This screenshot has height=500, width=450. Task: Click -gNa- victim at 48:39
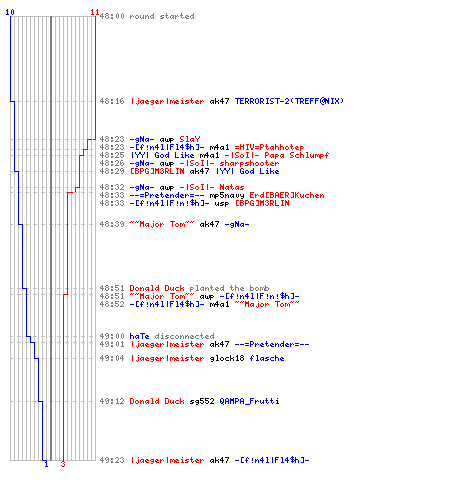(237, 224)
